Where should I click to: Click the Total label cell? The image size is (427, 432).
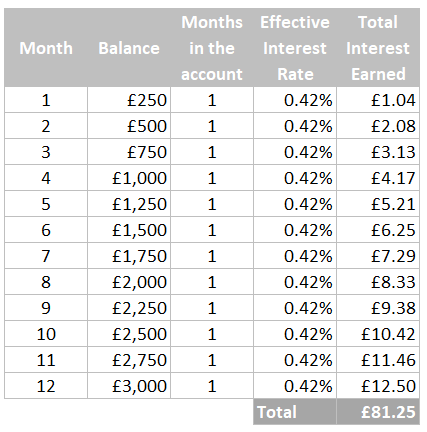pos(295,412)
